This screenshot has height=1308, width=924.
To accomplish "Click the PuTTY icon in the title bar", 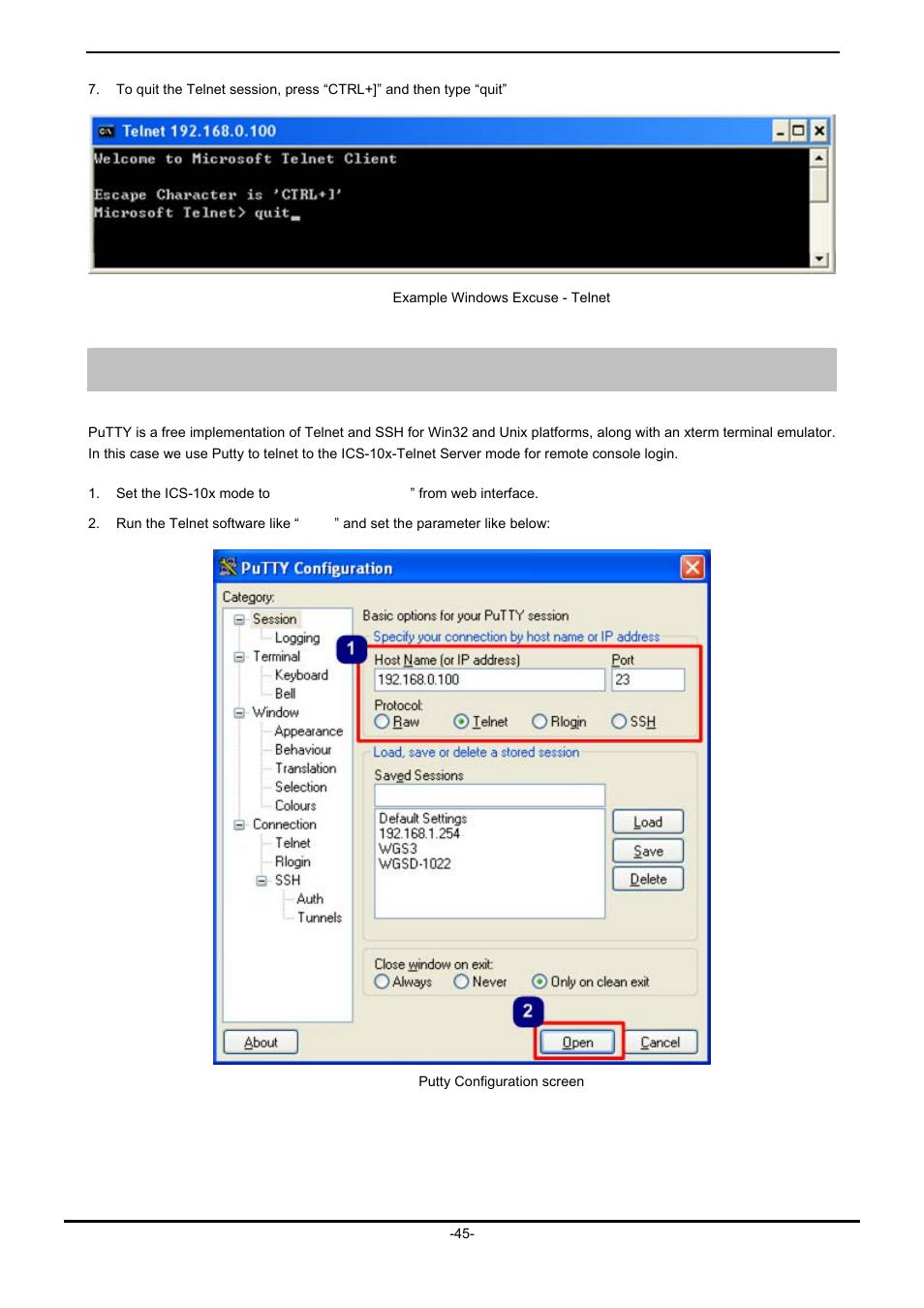I will 228,567.
